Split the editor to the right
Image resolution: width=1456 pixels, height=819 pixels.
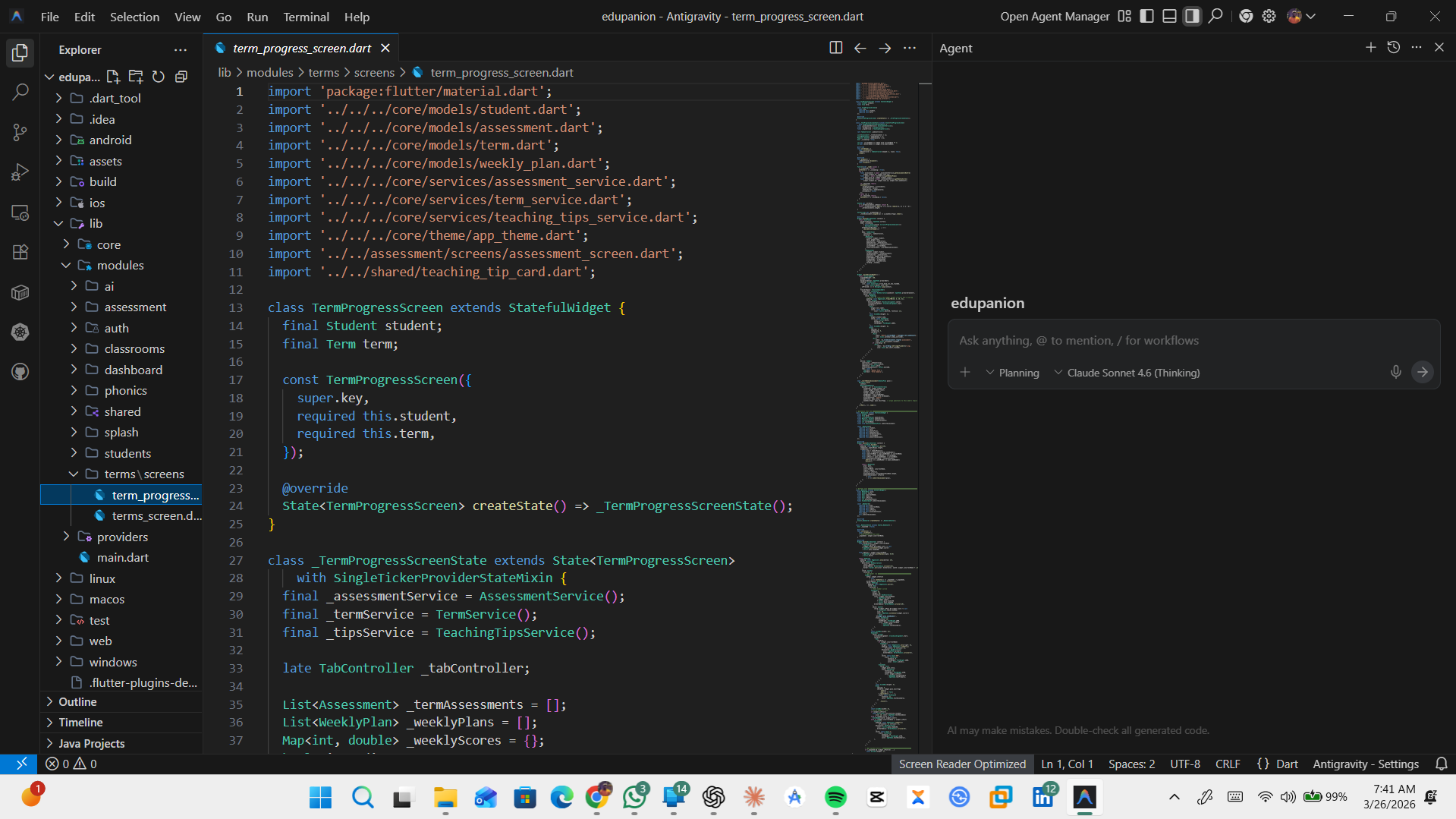[x=835, y=48]
